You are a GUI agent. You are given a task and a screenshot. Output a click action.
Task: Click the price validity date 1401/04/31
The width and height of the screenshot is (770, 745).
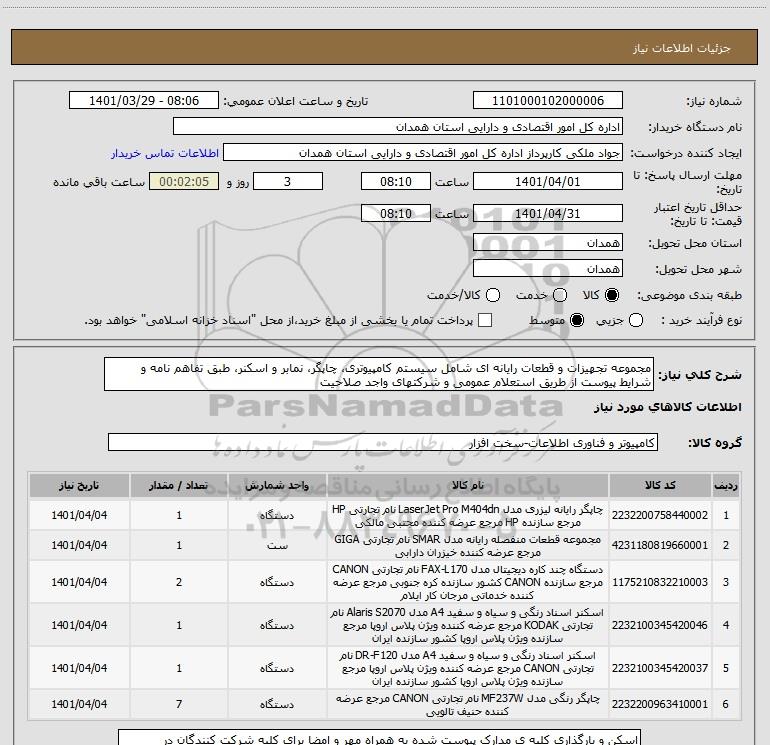[x=548, y=214]
